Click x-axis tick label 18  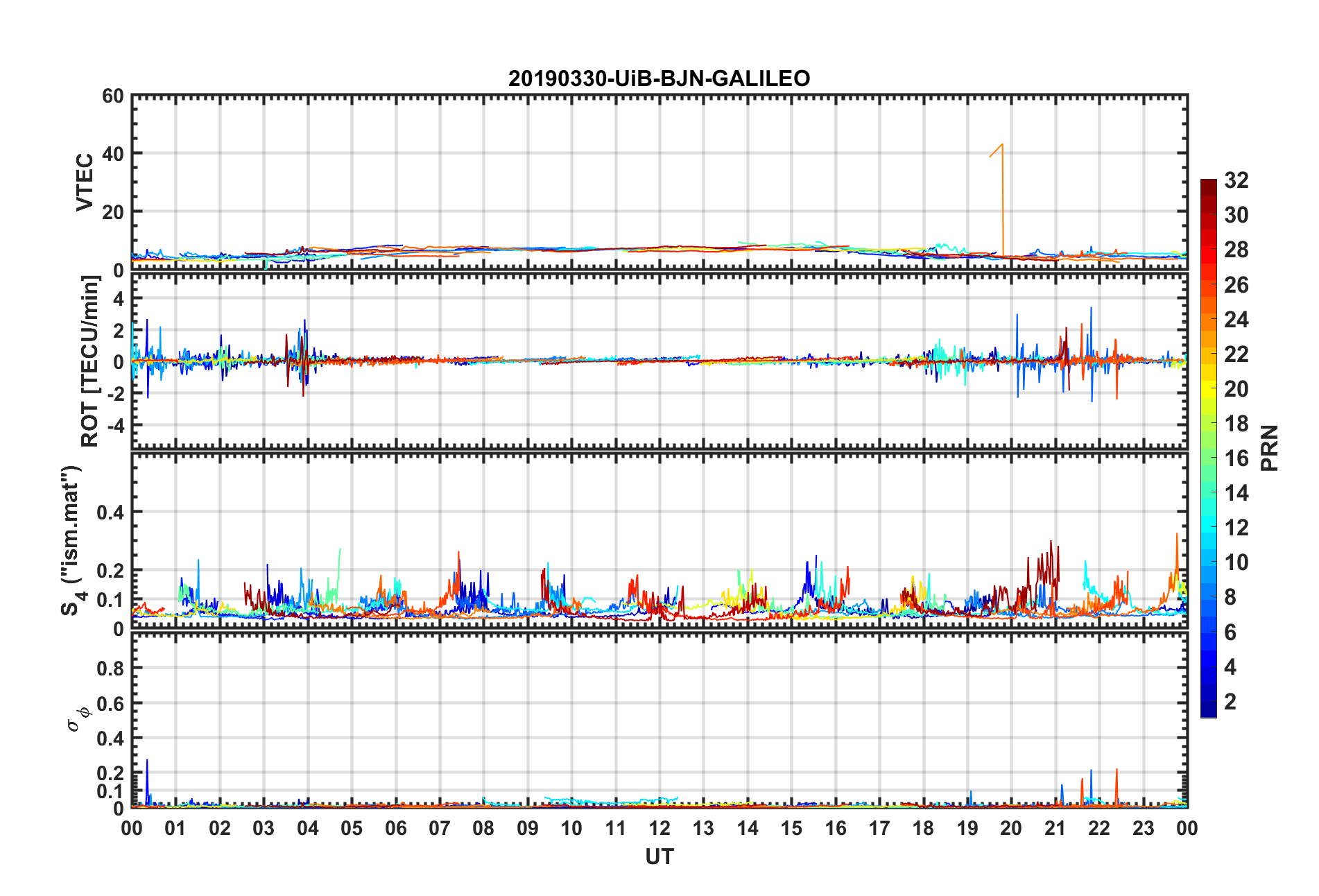923,828
